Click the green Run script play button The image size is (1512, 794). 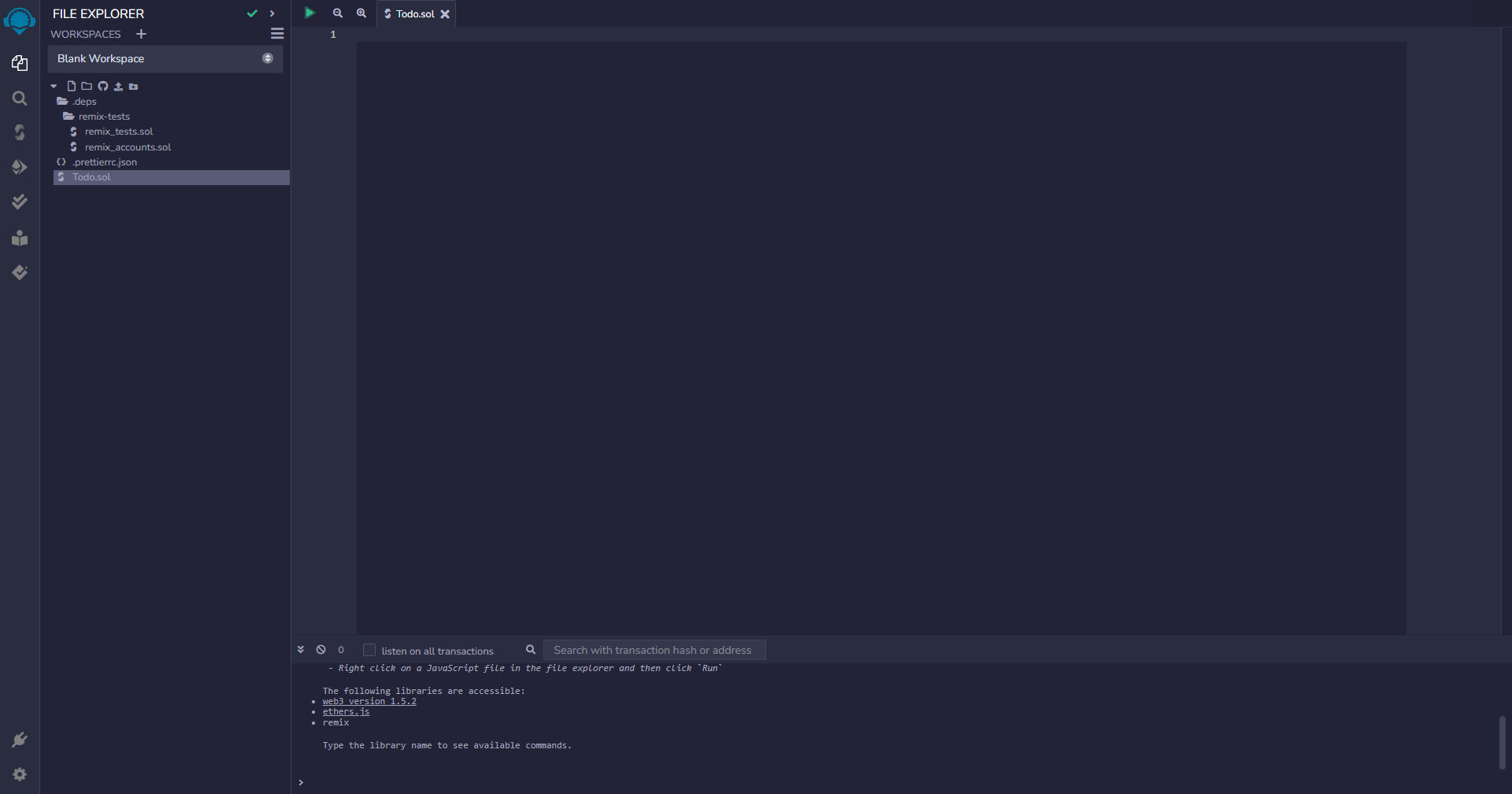310,13
